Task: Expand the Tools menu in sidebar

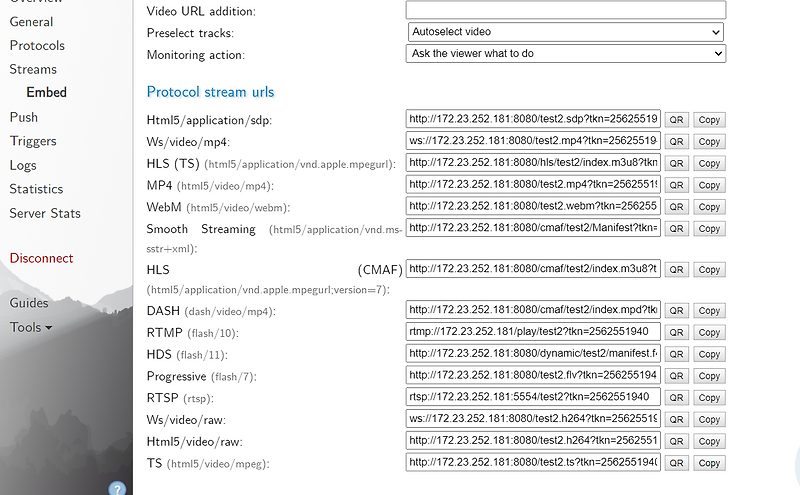Action: 31,327
